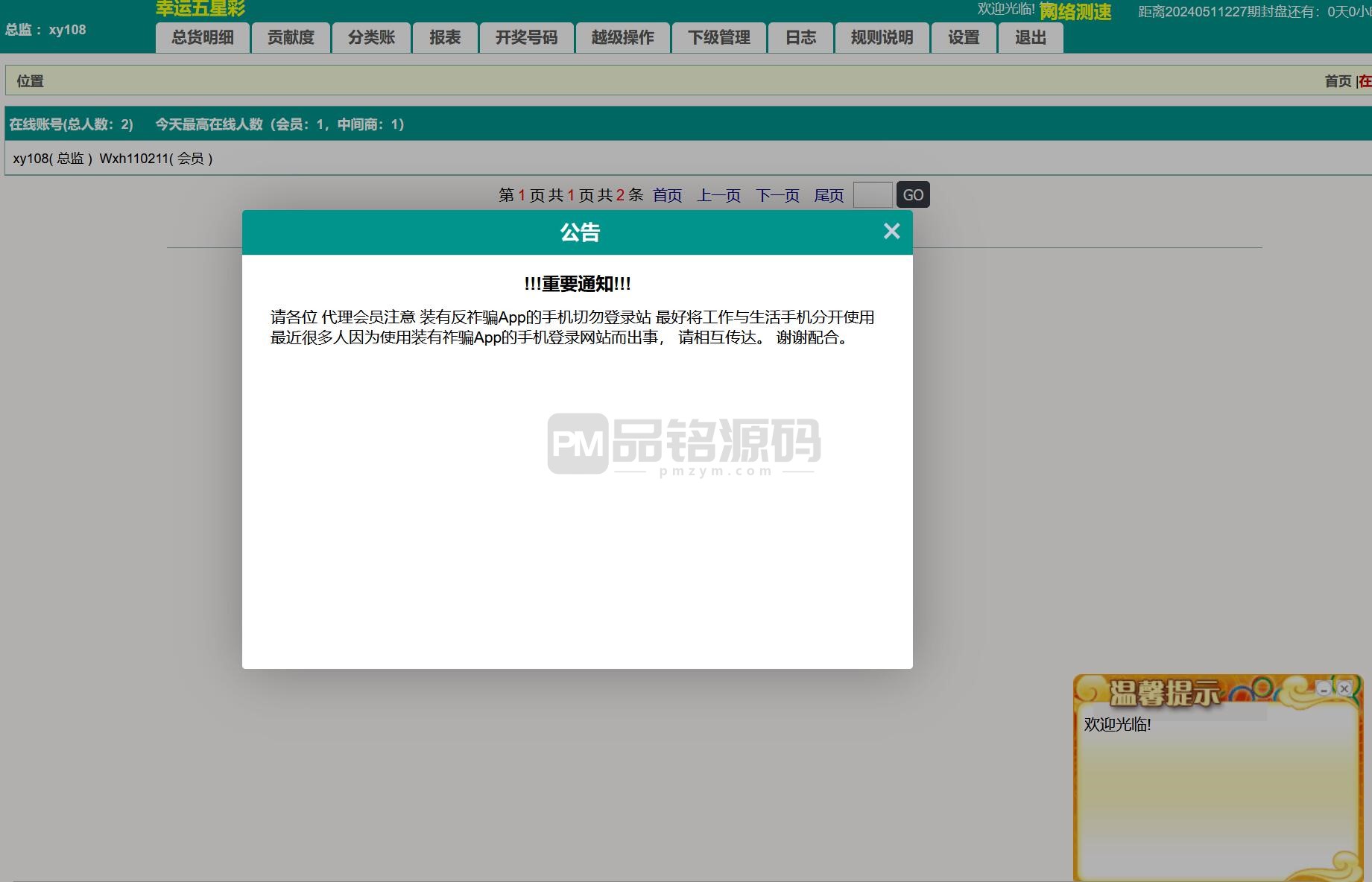Click 退出 to log out
Viewport: 1372px width, 882px height.
coord(1030,38)
